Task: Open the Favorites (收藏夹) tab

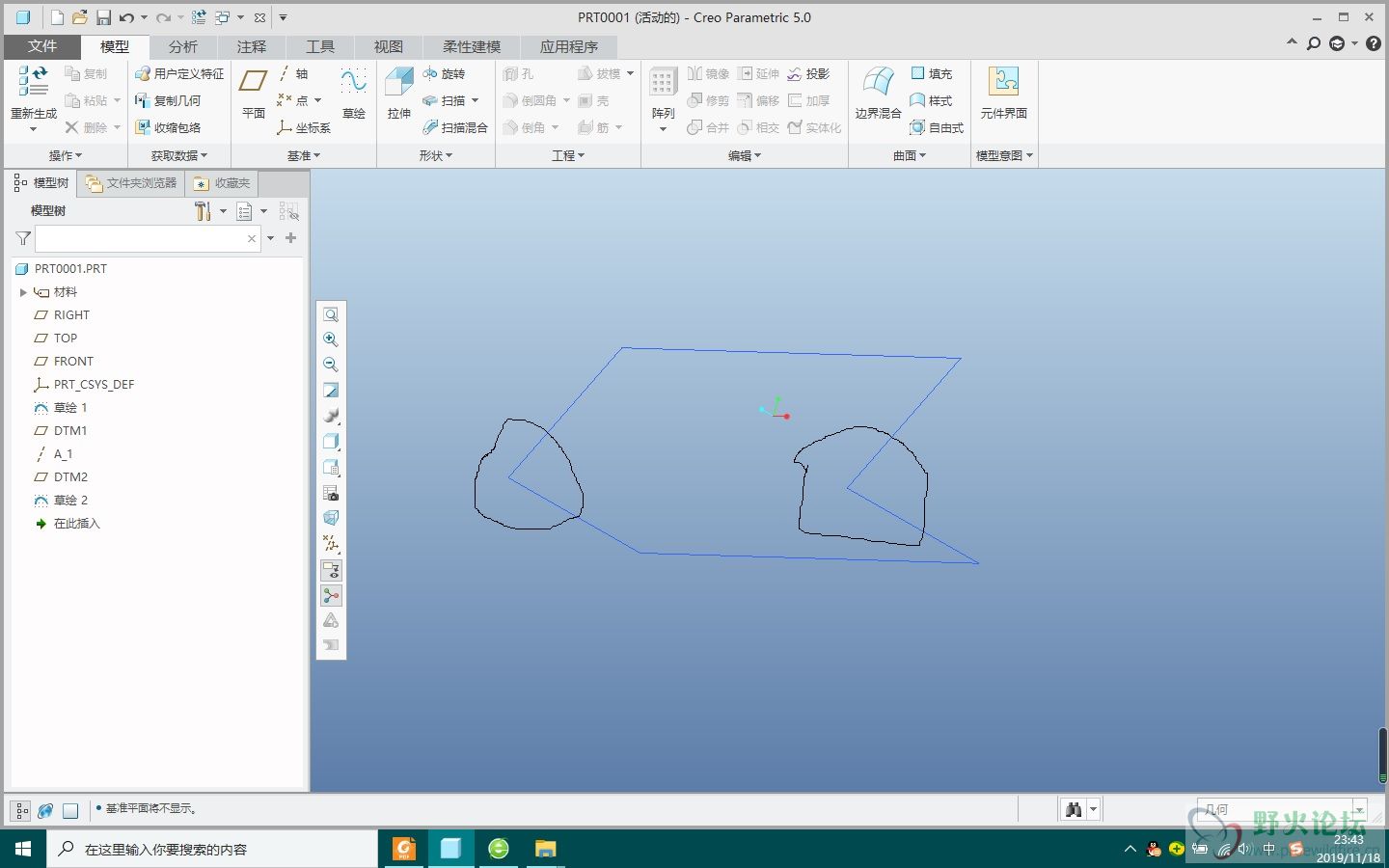Action: tap(222, 183)
